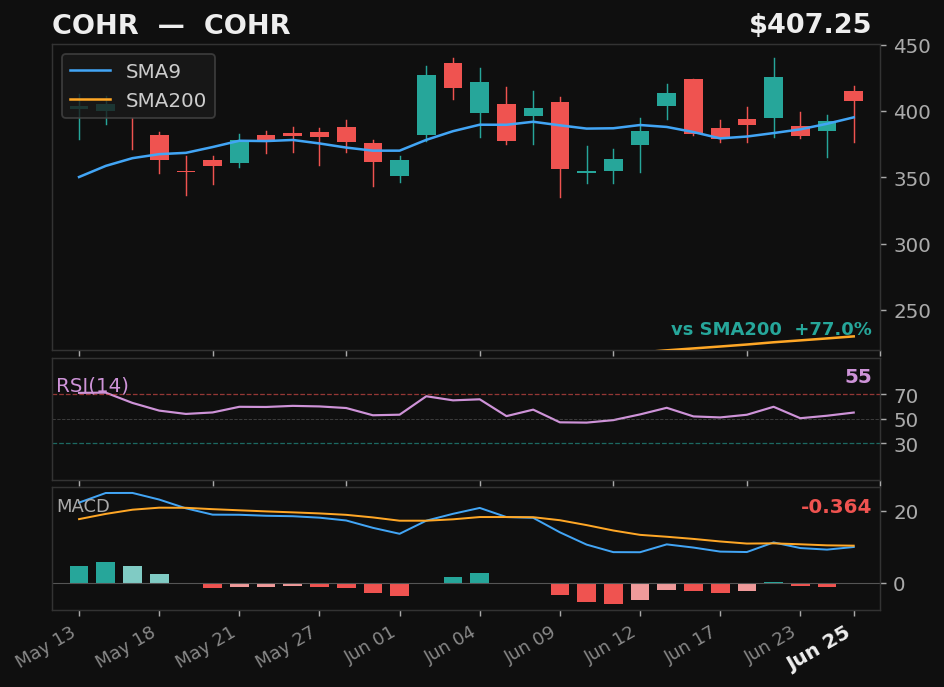Click the Jun 04 date label
This screenshot has height=687, width=944.
(x=450, y=645)
